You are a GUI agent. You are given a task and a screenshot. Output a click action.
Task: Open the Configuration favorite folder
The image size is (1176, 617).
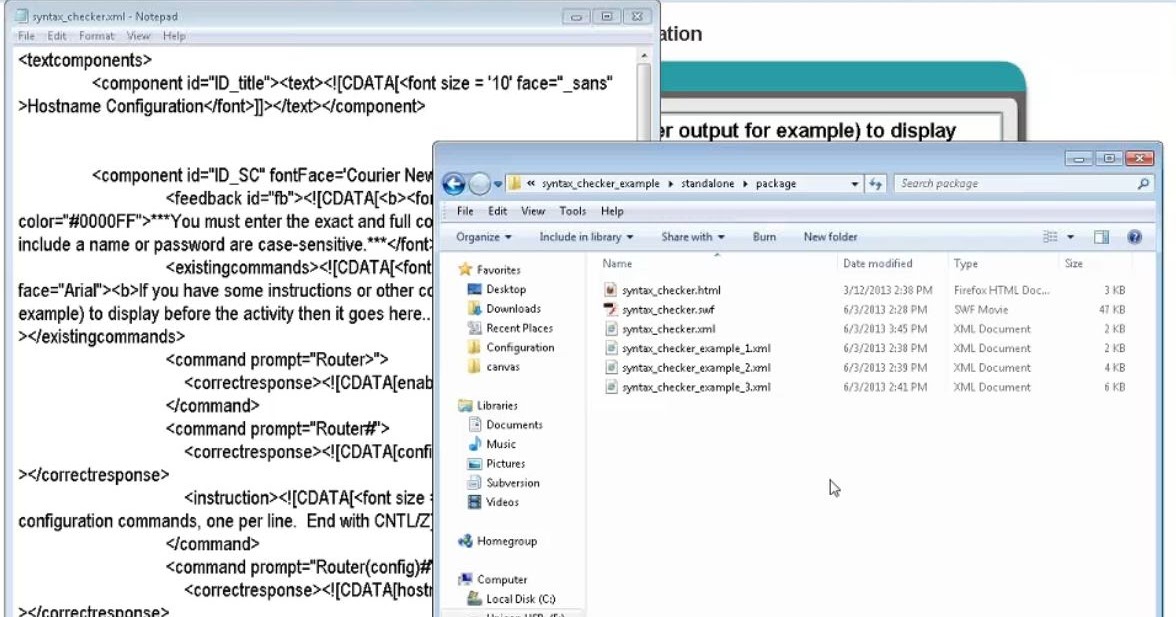pos(520,348)
